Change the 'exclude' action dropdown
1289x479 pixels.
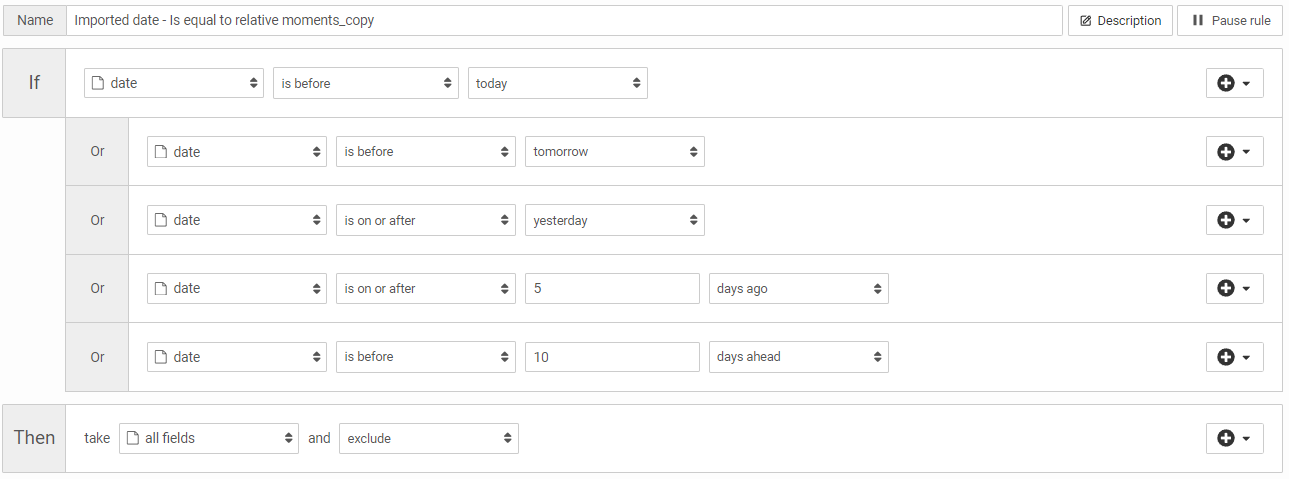[x=428, y=438]
